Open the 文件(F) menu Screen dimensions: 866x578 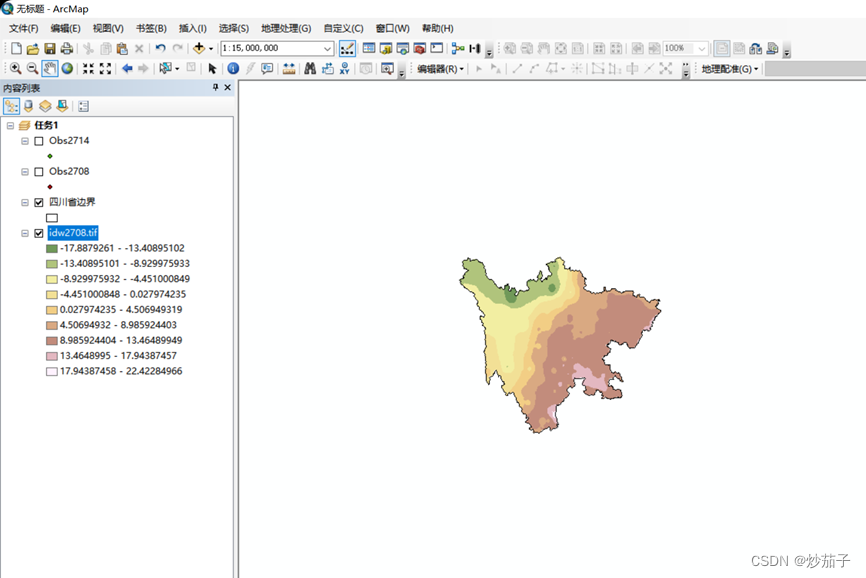coord(24,28)
